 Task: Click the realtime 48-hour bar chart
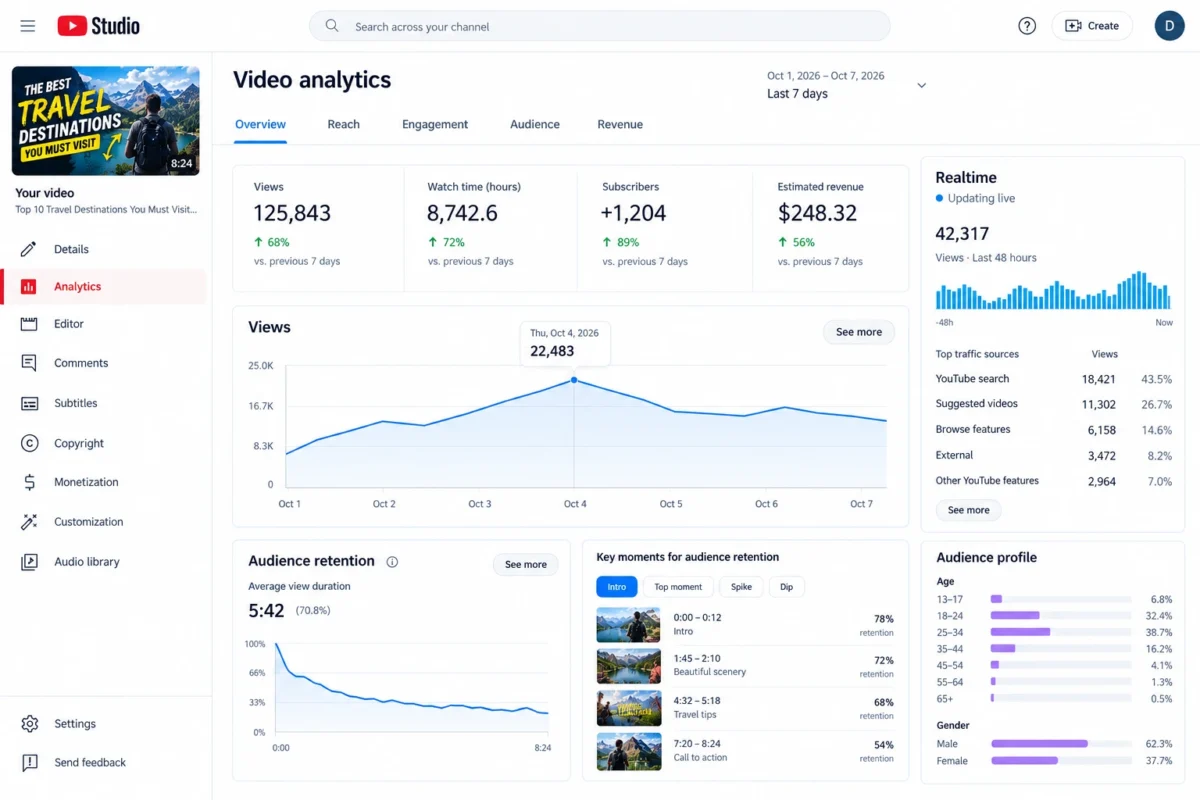point(1053,290)
